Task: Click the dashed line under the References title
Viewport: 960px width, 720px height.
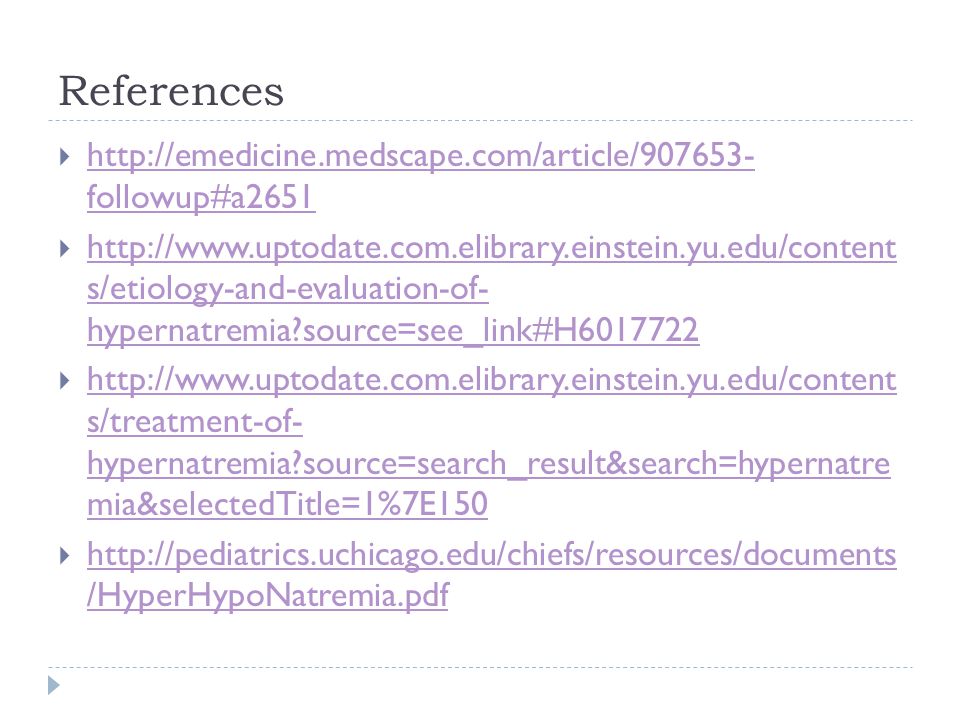Action: click(x=480, y=121)
